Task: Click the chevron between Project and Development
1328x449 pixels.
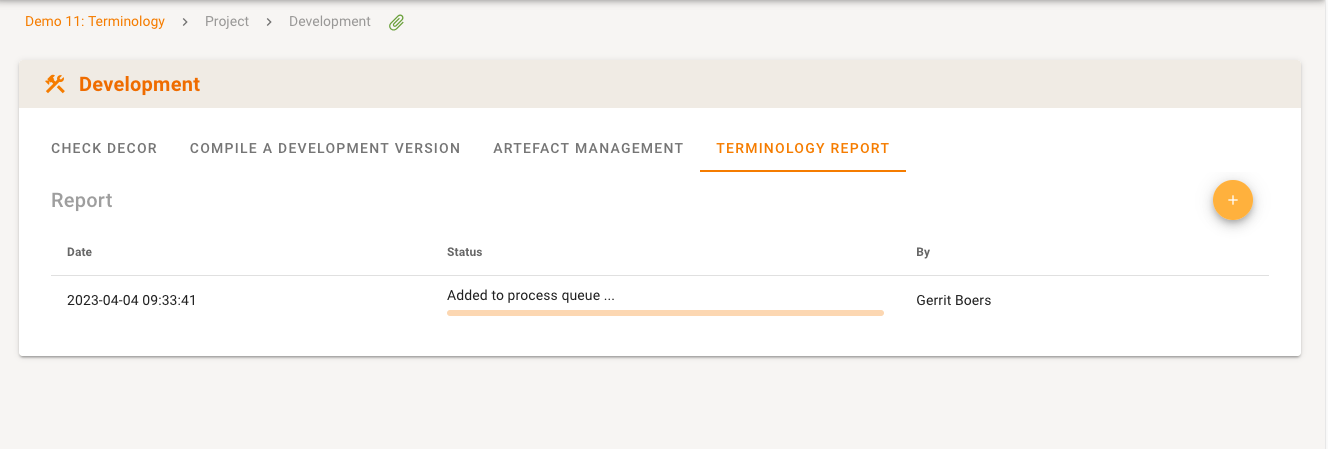Action: tap(269, 22)
